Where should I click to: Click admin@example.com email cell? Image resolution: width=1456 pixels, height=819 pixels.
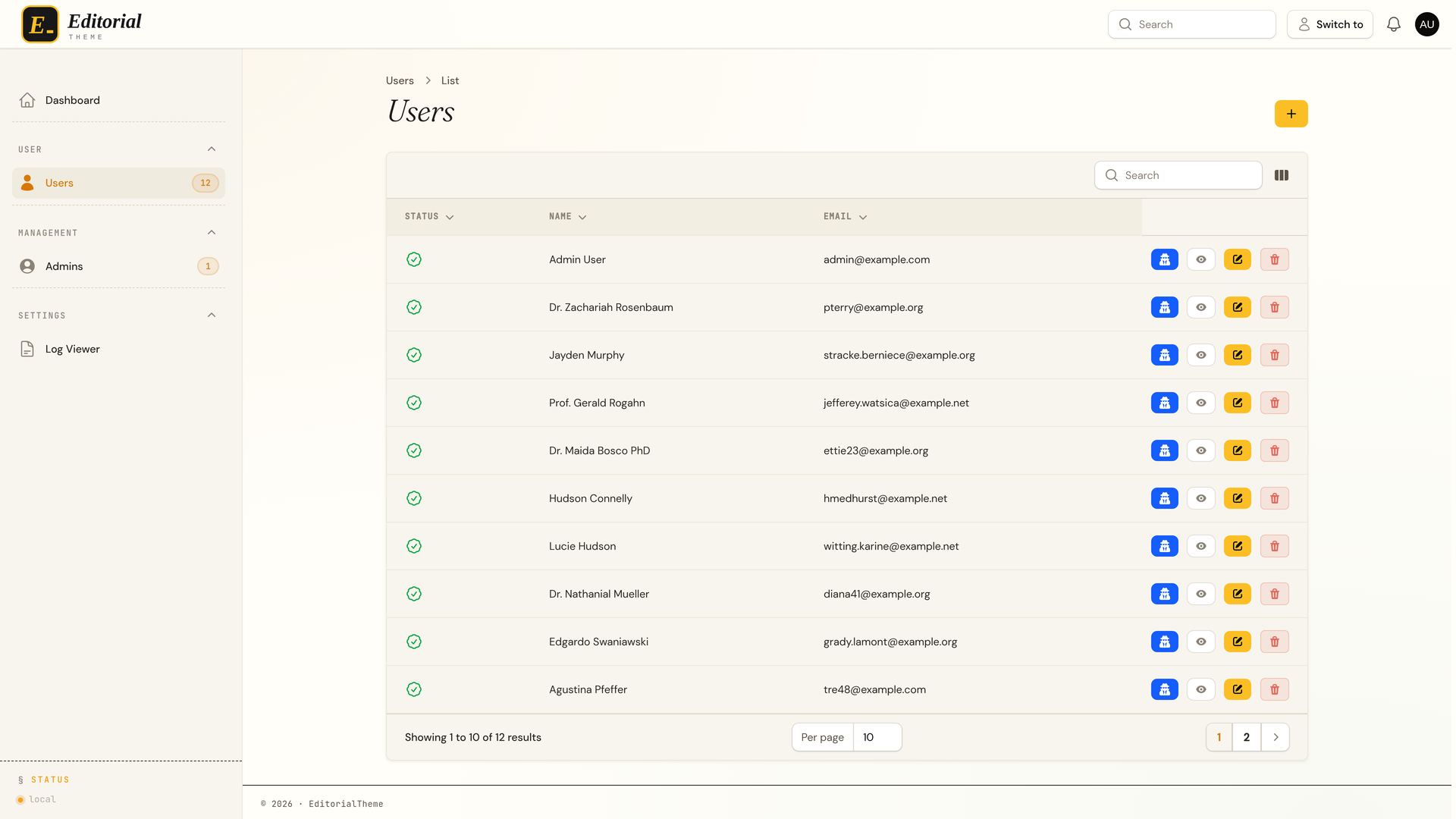[876, 259]
